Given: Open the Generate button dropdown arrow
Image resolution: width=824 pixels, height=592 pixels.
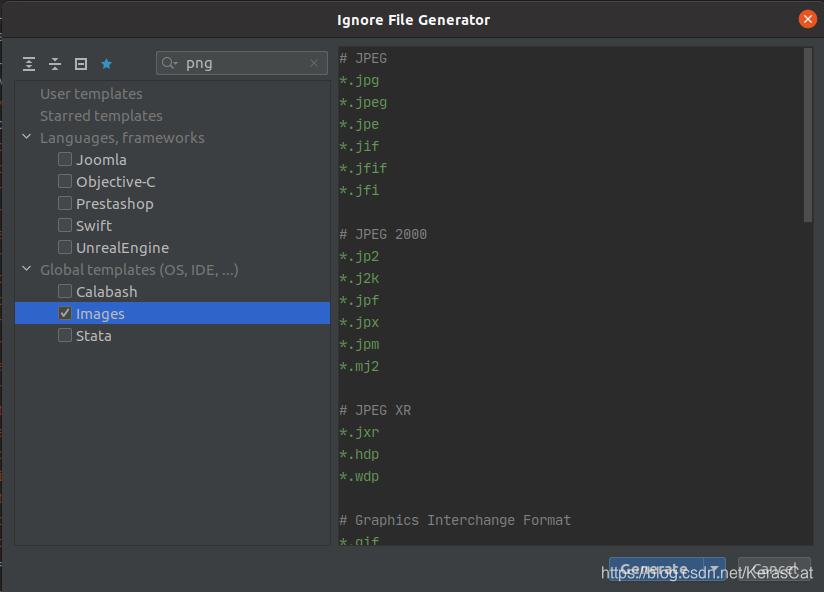Looking at the screenshot, I should [714, 569].
